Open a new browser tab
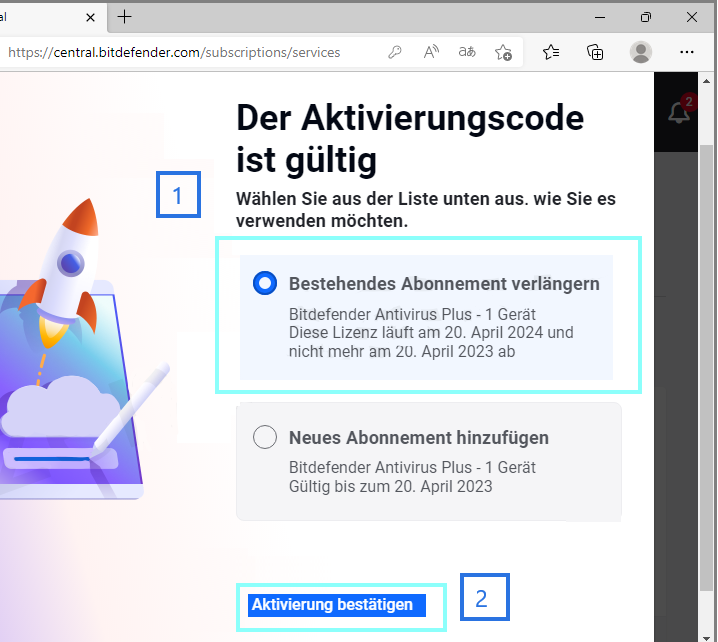This screenshot has height=642, width=718. point(124,17)
